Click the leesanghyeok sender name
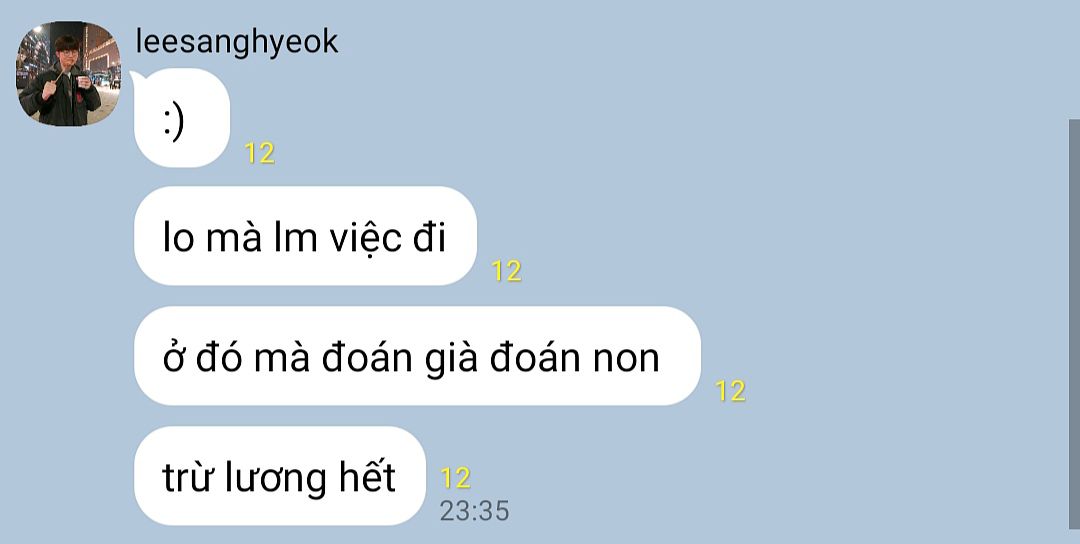 click(237, 42)
